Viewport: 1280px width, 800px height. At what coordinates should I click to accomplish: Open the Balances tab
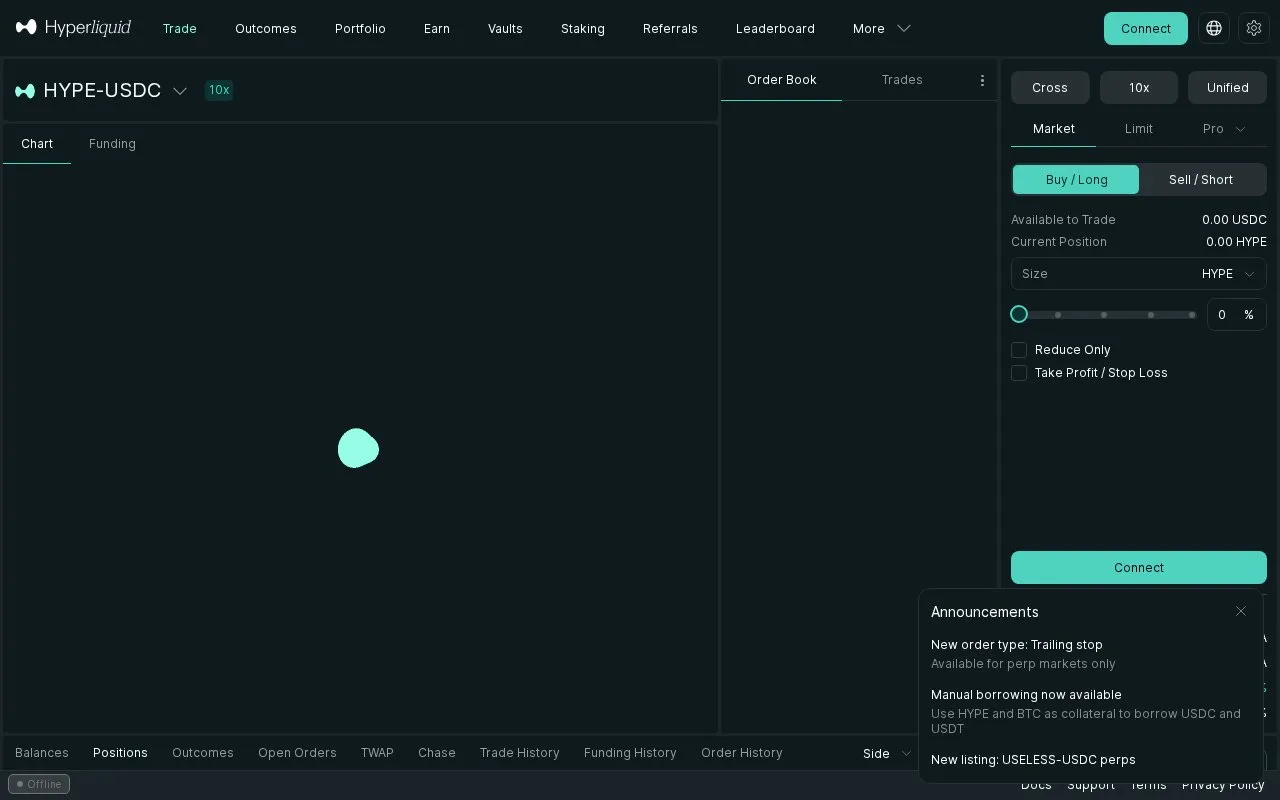click(42, 753)
